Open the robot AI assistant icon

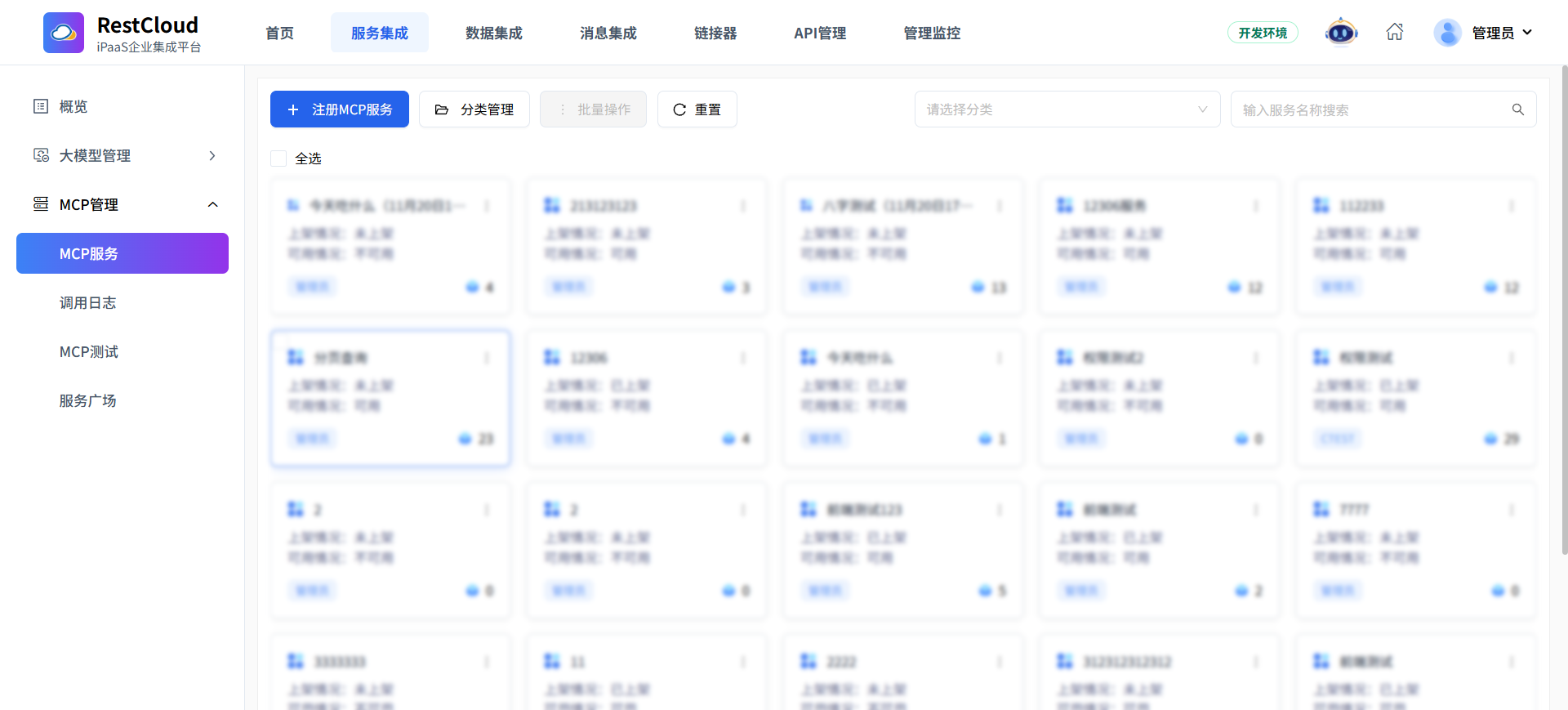[x=1341, y=33]
